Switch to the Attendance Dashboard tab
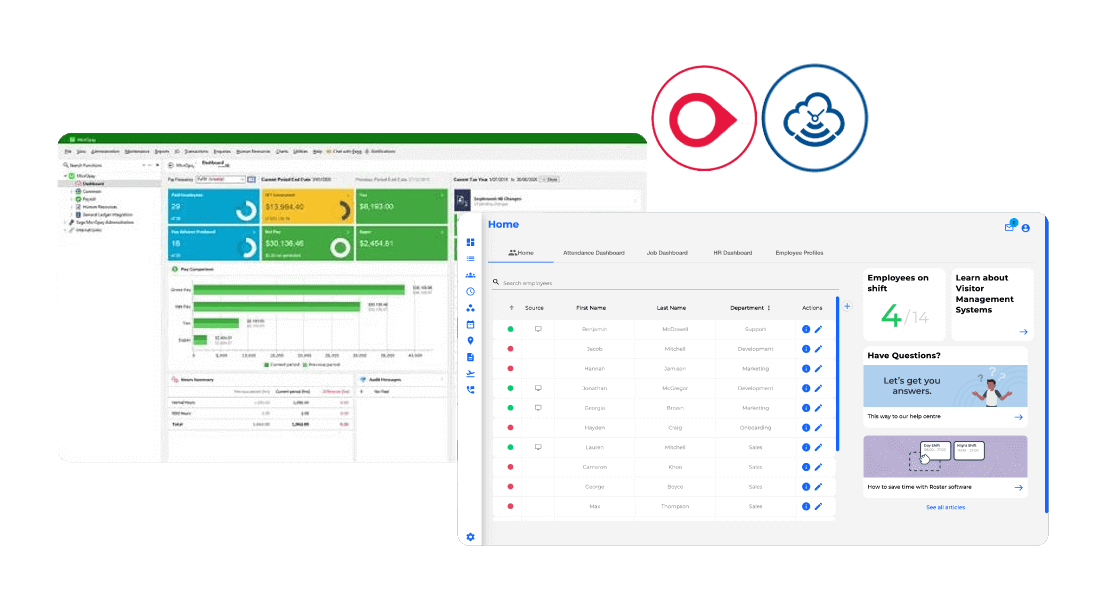This screenshot has height=611, width=1106. pyautogui.click(x=593, y=253)
